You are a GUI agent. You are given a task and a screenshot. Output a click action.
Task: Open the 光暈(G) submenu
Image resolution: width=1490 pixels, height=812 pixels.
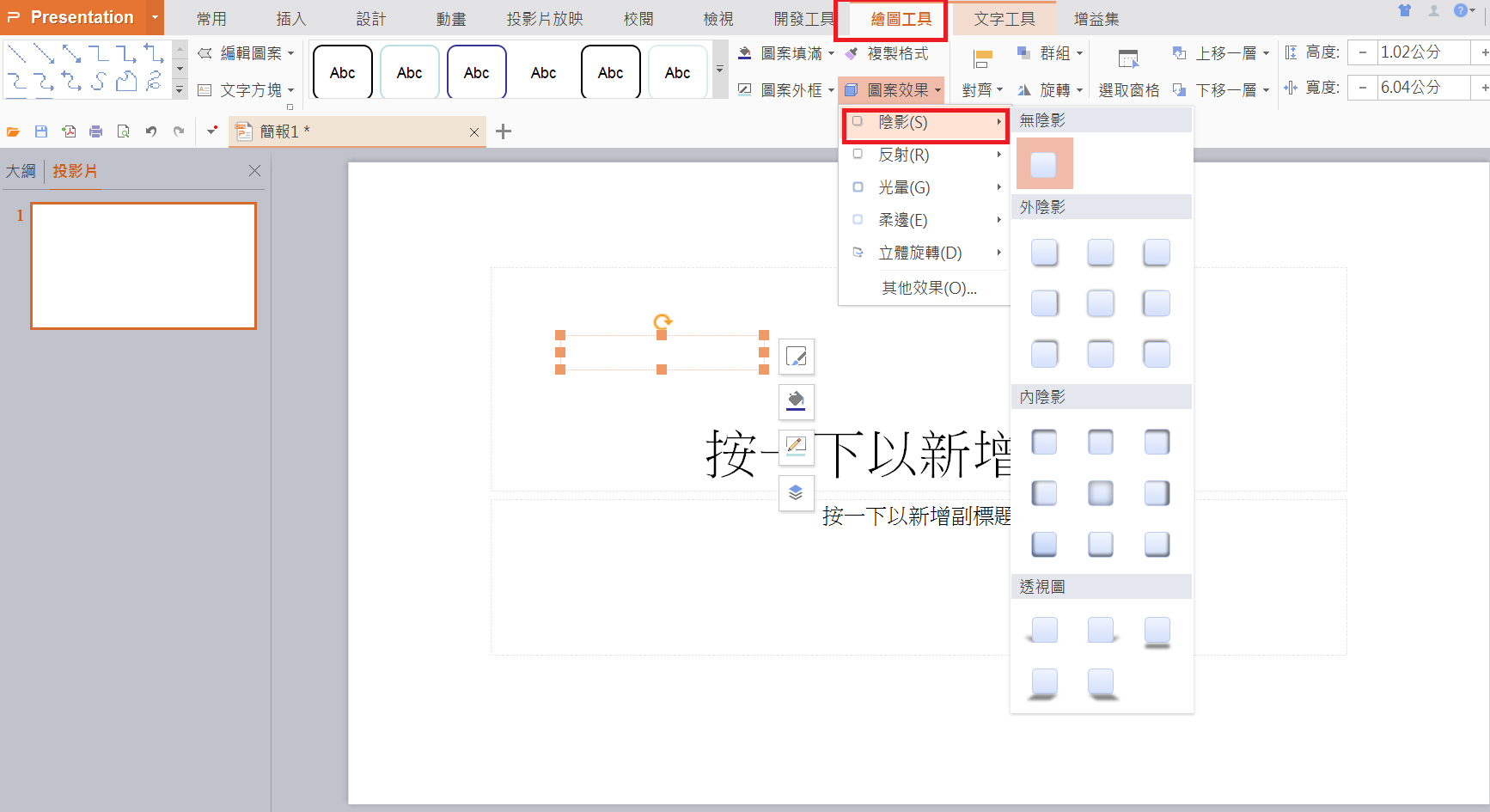pos(925,187)
